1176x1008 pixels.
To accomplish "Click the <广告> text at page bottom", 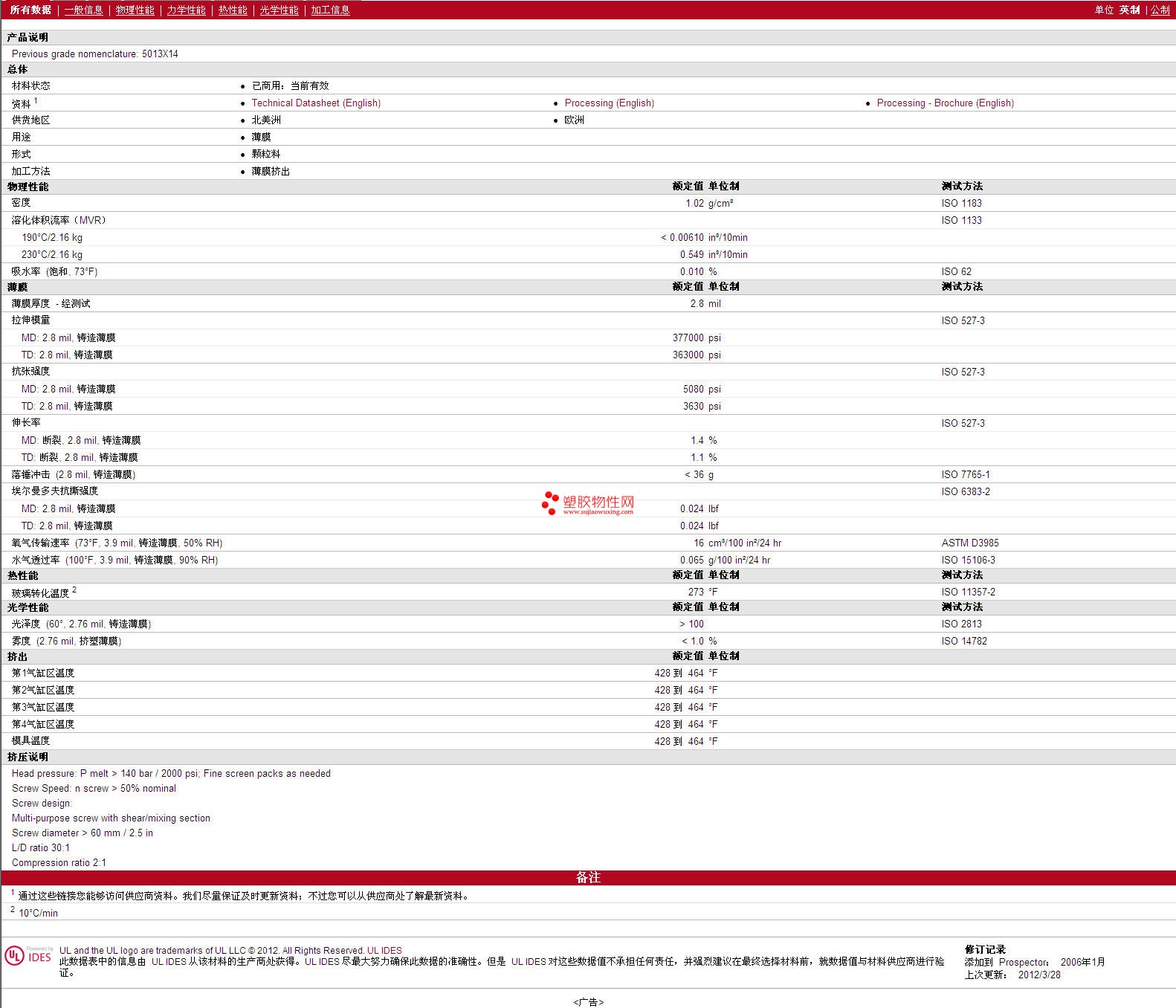I will coord(588,1002).
